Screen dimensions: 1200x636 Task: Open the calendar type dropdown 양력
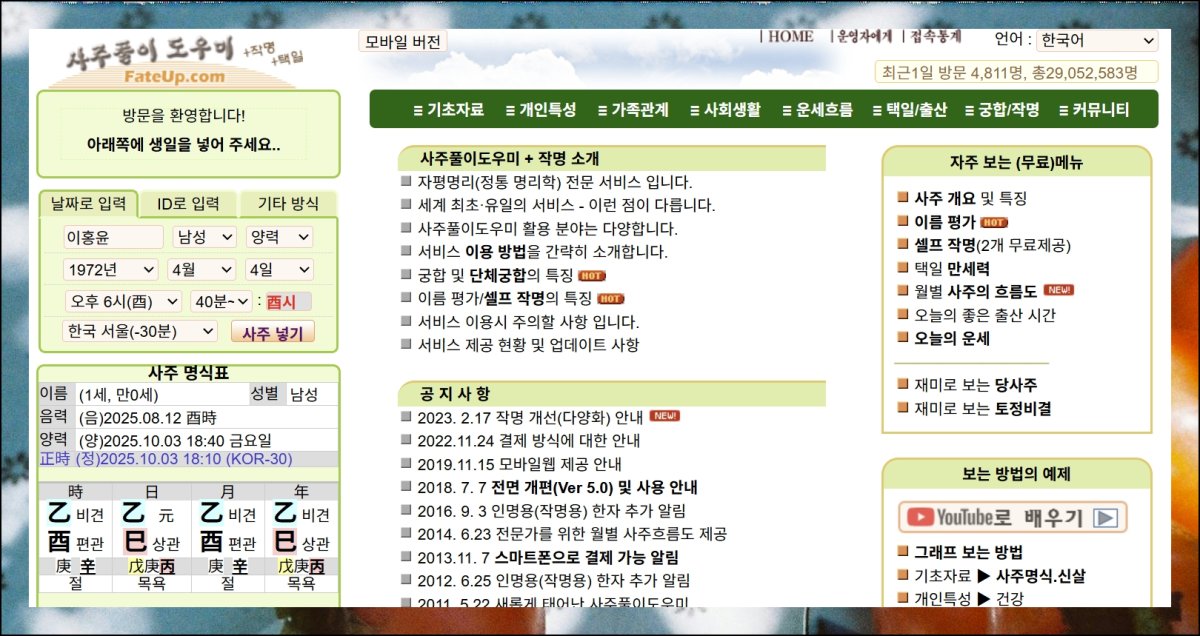point(280,237)
